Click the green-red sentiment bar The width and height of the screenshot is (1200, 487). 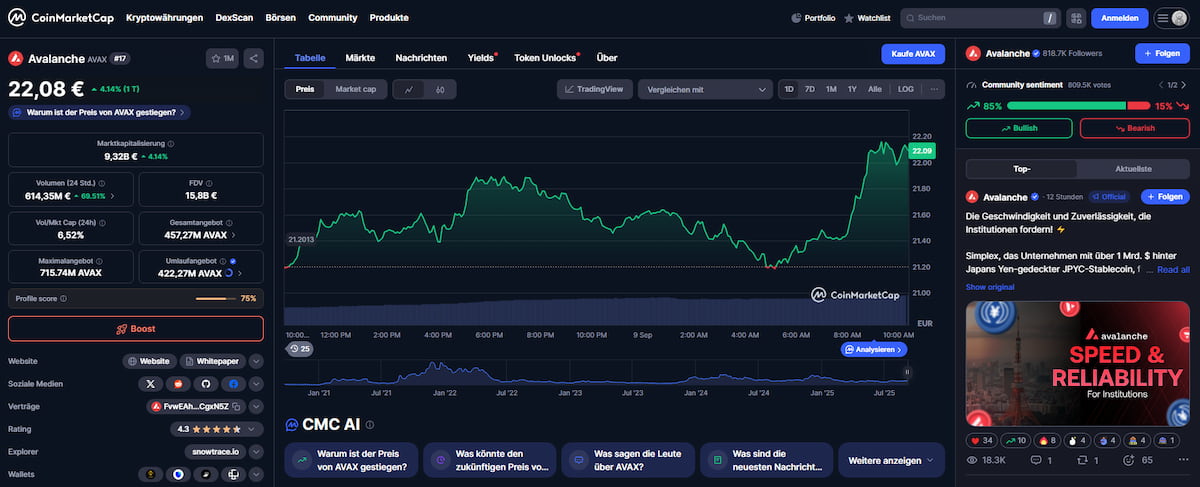tap(1080, 105)
